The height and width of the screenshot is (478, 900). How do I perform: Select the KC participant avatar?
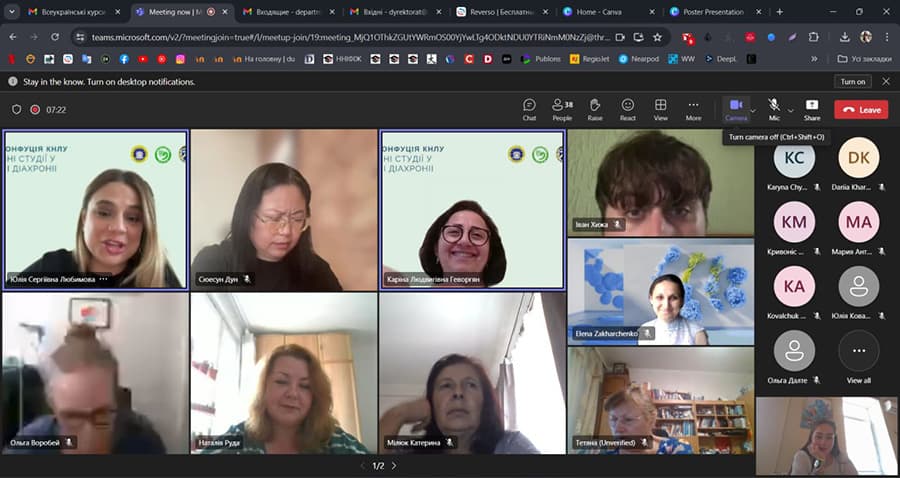[794, 158]
